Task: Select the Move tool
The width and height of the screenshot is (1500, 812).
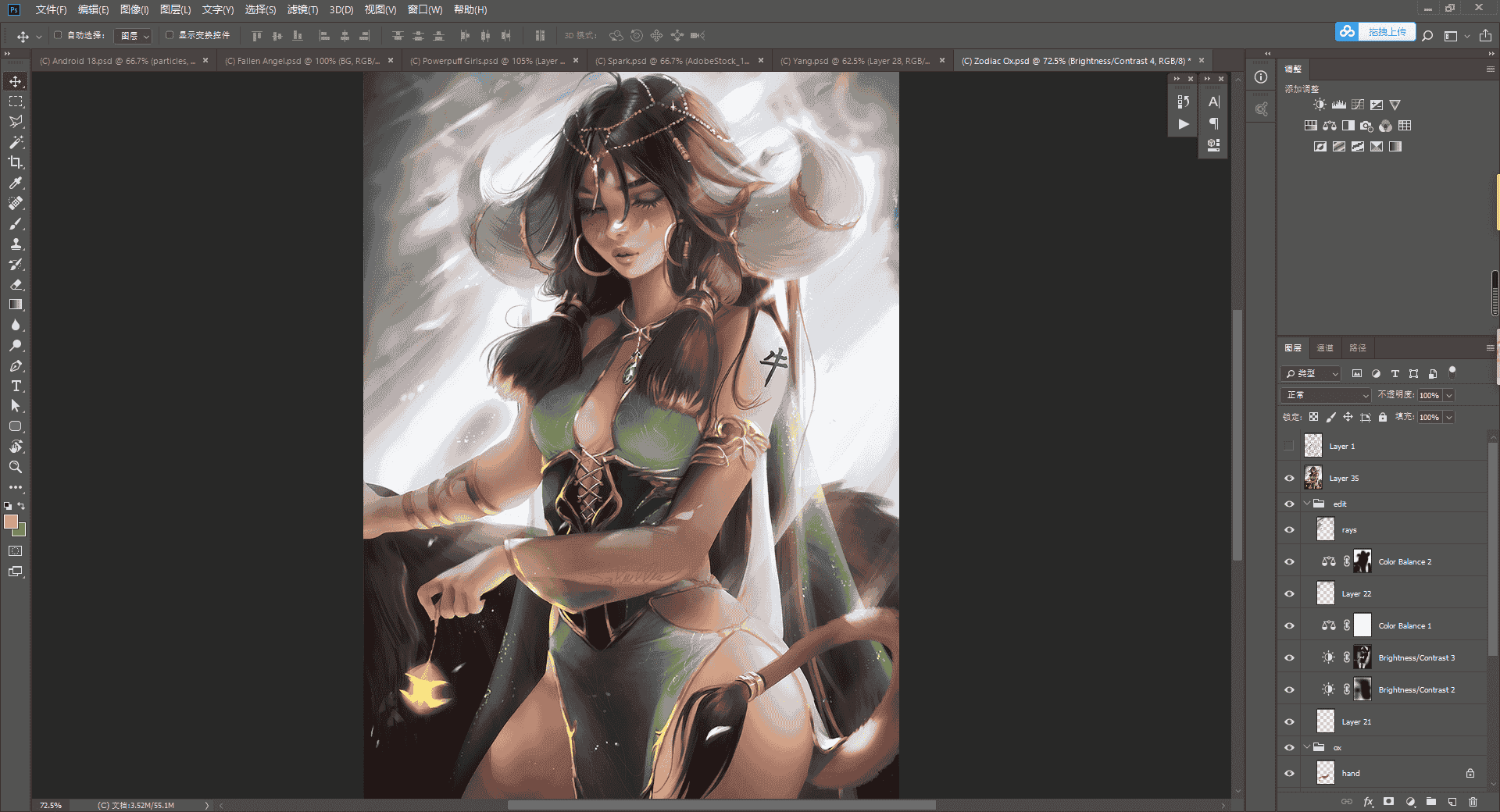Action: coord(16,81)
